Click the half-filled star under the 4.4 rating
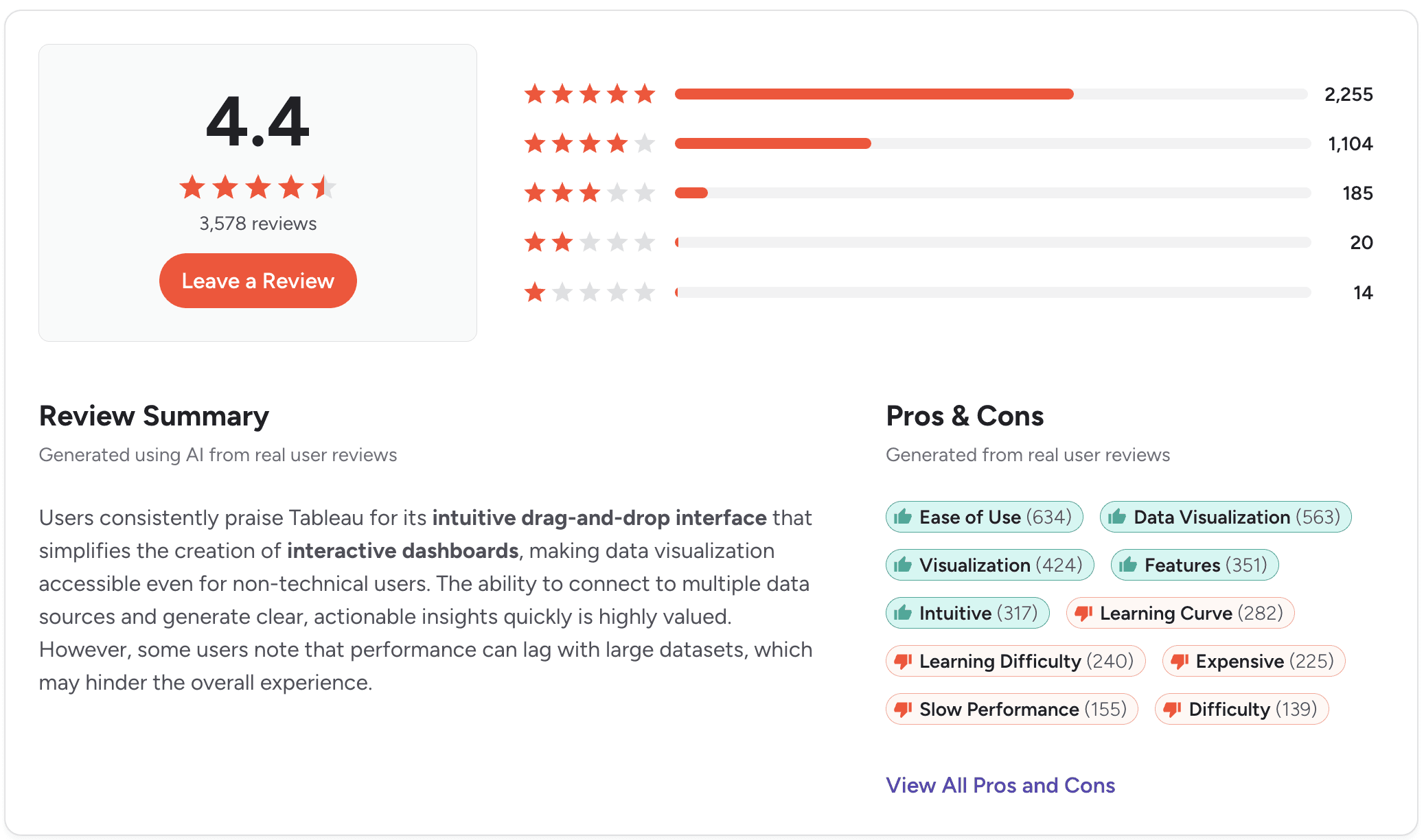Image resolution: width=1424 pixels, height=840 pixels. pyautogui.click(x=323, y=187)
